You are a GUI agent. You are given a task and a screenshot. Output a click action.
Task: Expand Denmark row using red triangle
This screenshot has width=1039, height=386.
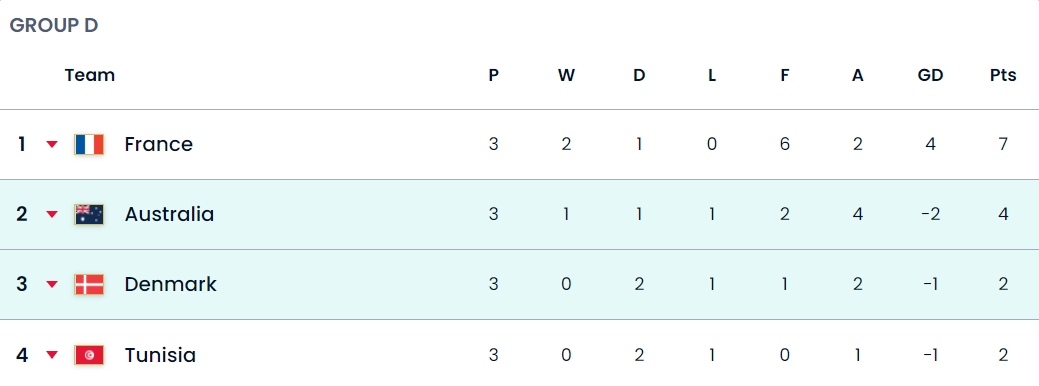52,285
